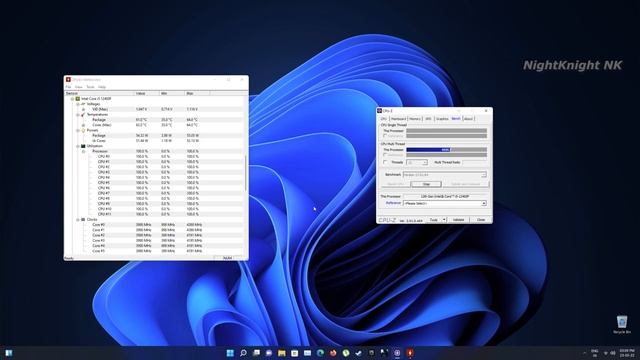This screenshot has height=360, width=640.
Task: Tick the Threads checkbox in CPU-Z
Action: (385, 162)
